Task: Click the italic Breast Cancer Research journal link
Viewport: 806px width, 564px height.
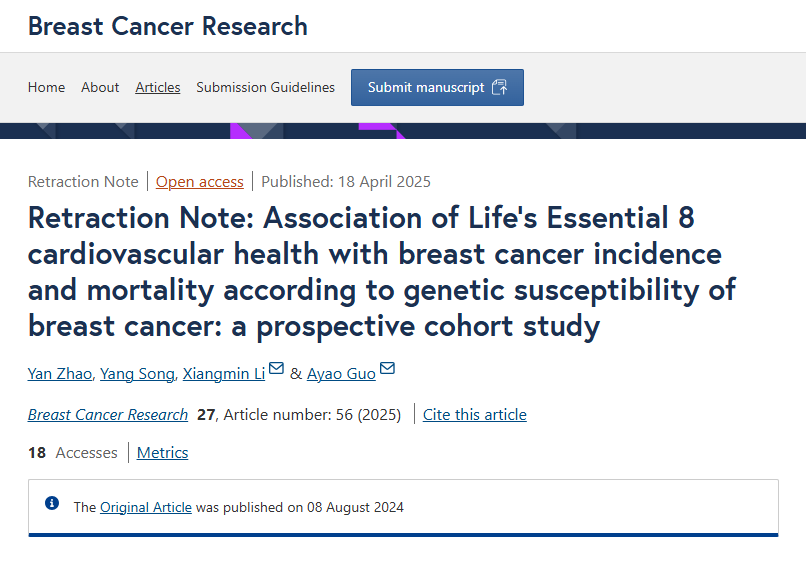Action: pos(108,414)
